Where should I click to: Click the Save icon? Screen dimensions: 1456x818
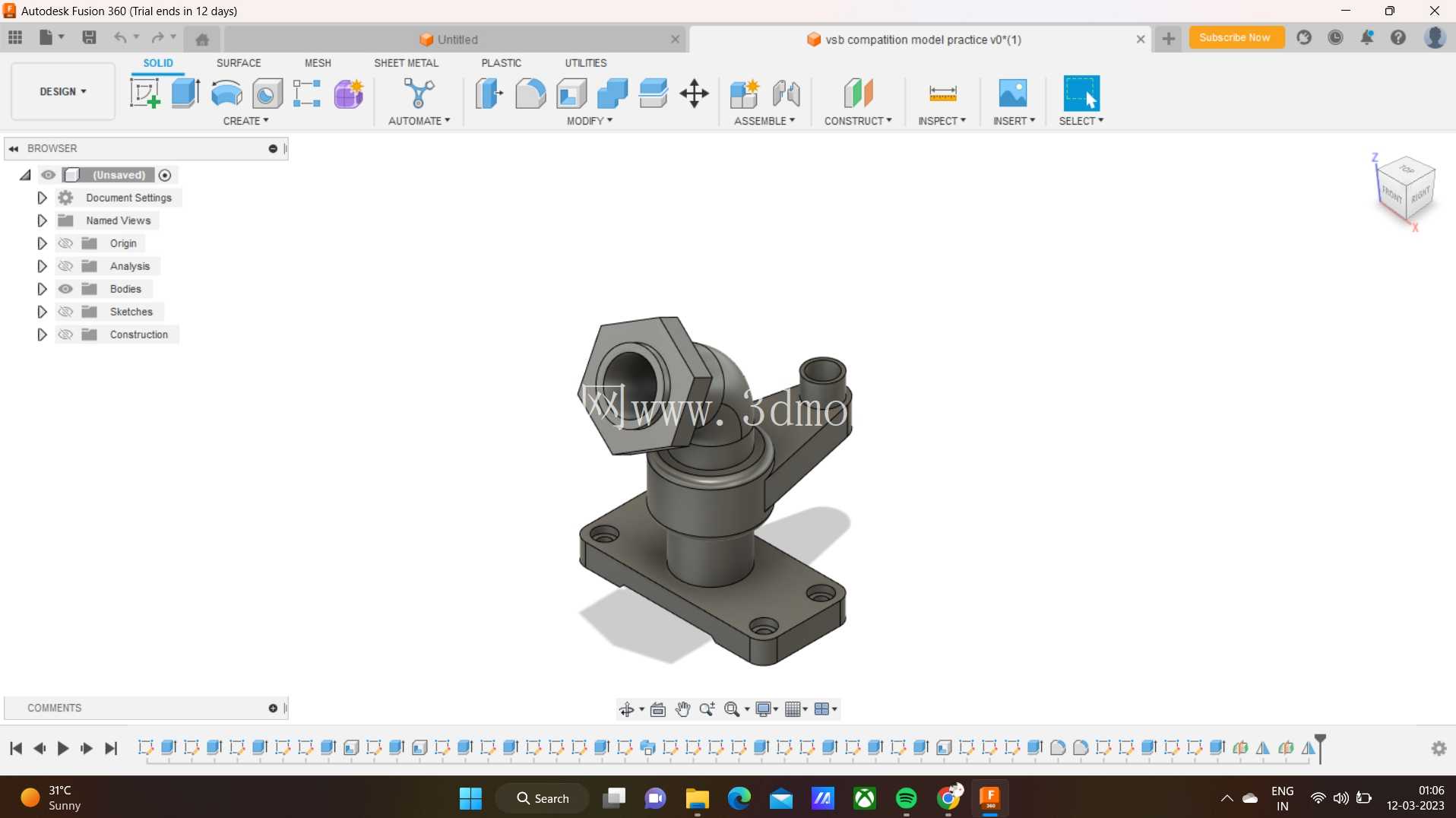pyautogui.click(x=89, y=37)
